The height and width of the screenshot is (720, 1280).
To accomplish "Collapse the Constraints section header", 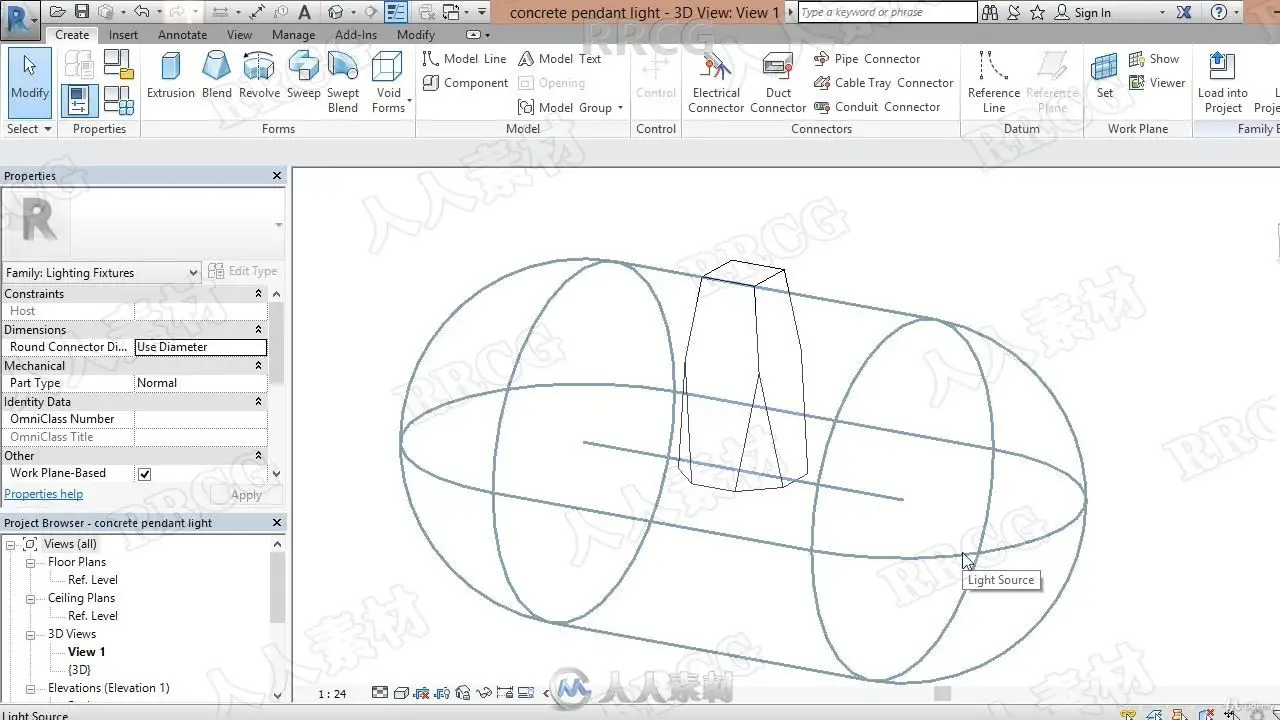I will [x=258, y=294].
